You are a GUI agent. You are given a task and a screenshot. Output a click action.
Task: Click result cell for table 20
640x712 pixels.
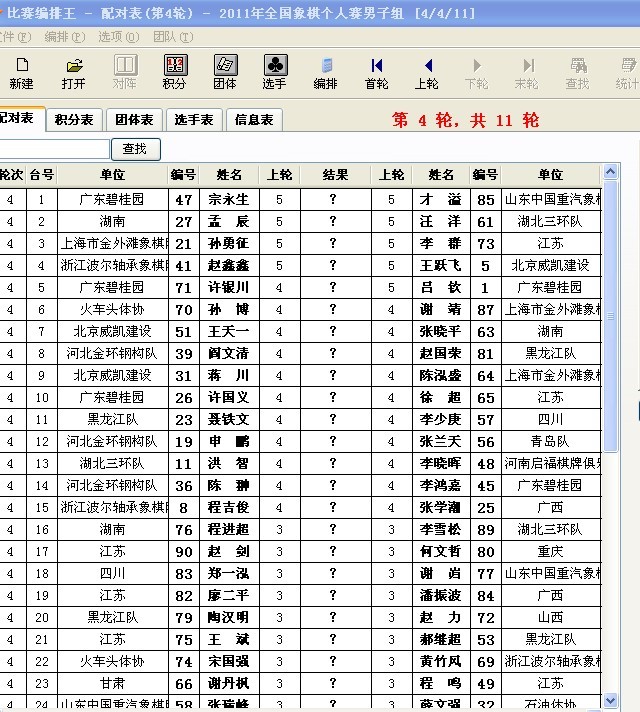(x=335, y=618)
